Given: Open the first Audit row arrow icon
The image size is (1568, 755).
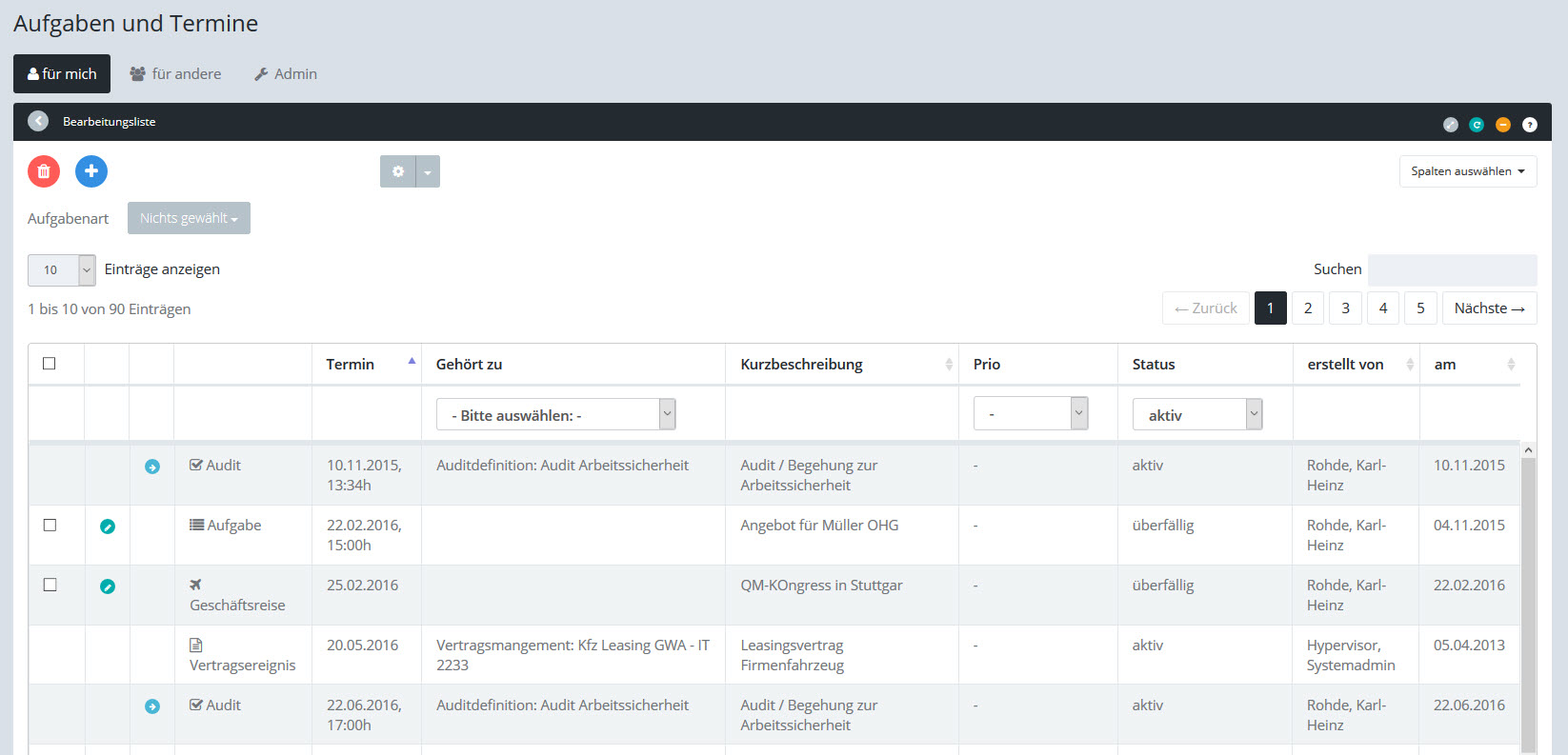Looking at the screenshot, I should pos(152,467).
